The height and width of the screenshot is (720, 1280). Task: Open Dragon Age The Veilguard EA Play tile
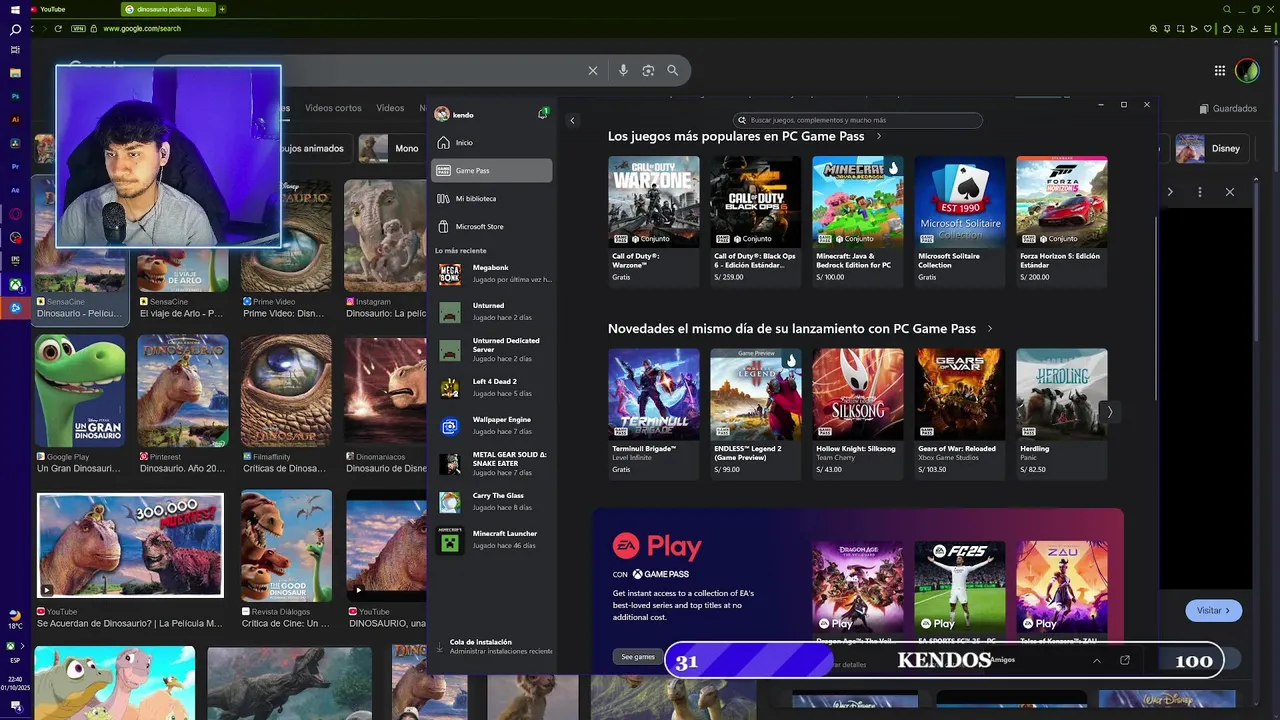click(x=858, y=592)
